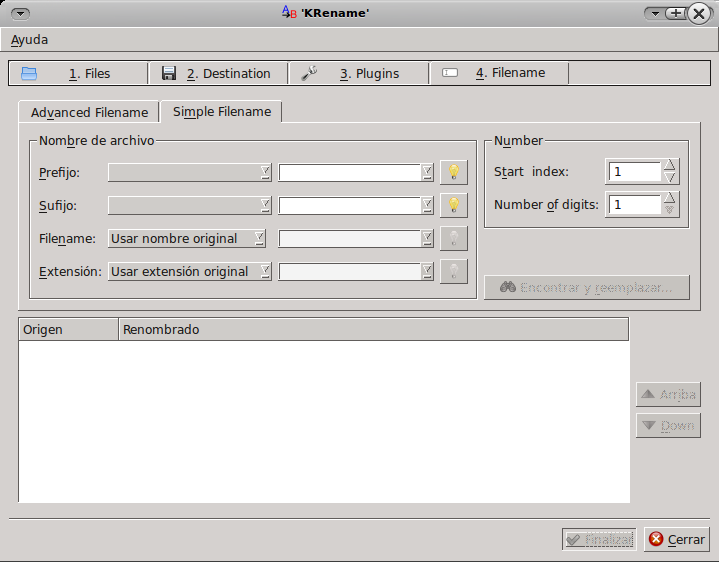Click into the Sufijo text field
This screenshot has height=562, width=719.
[350, 205]
